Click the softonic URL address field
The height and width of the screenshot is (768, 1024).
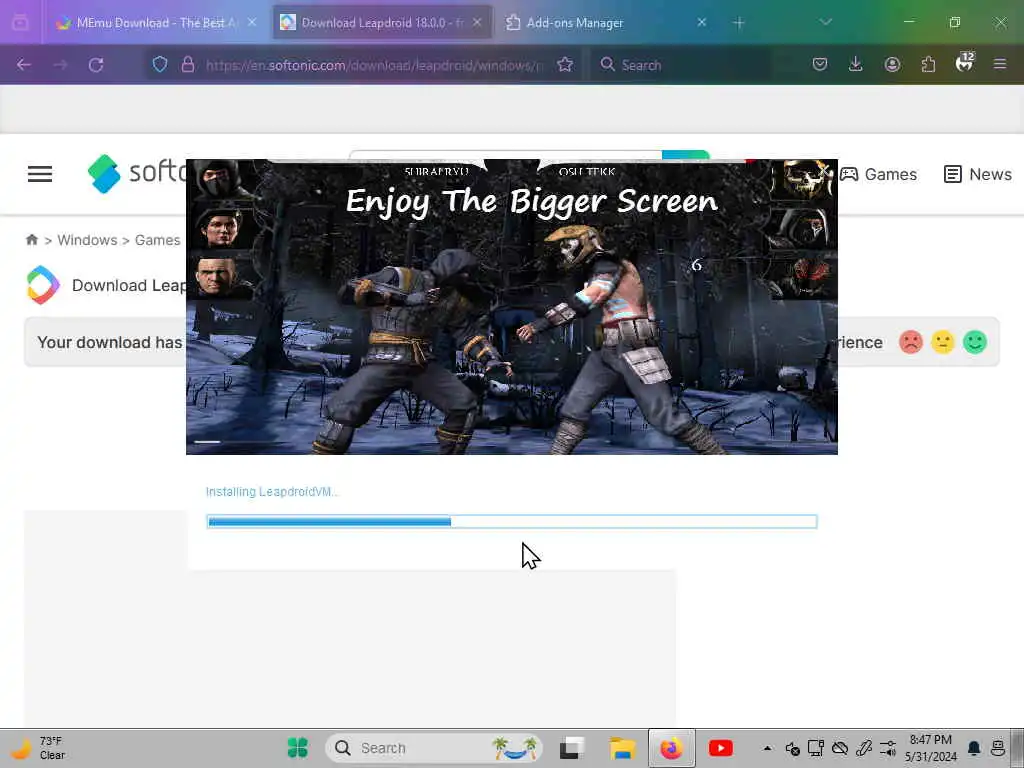coord(374,65)
